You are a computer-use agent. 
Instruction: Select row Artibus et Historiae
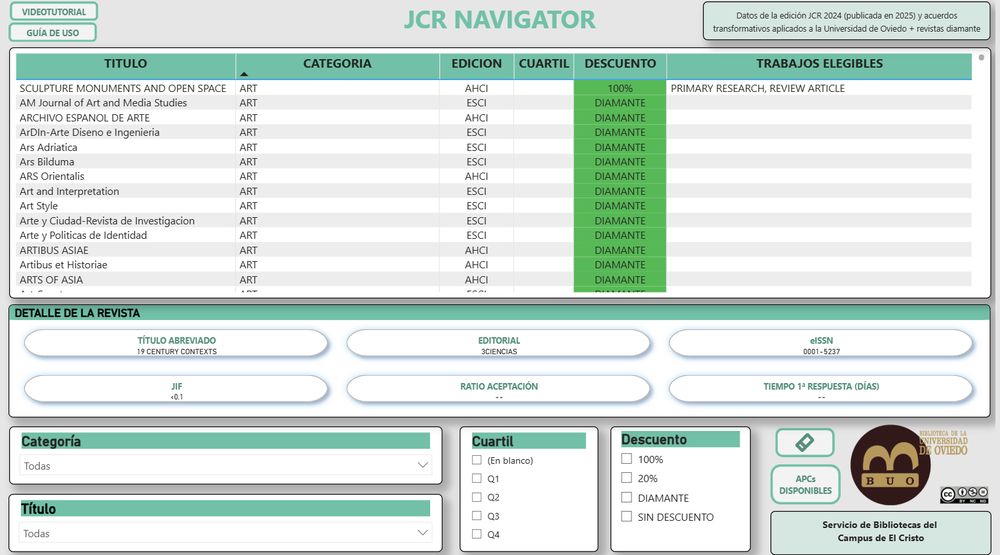[494, 265]
